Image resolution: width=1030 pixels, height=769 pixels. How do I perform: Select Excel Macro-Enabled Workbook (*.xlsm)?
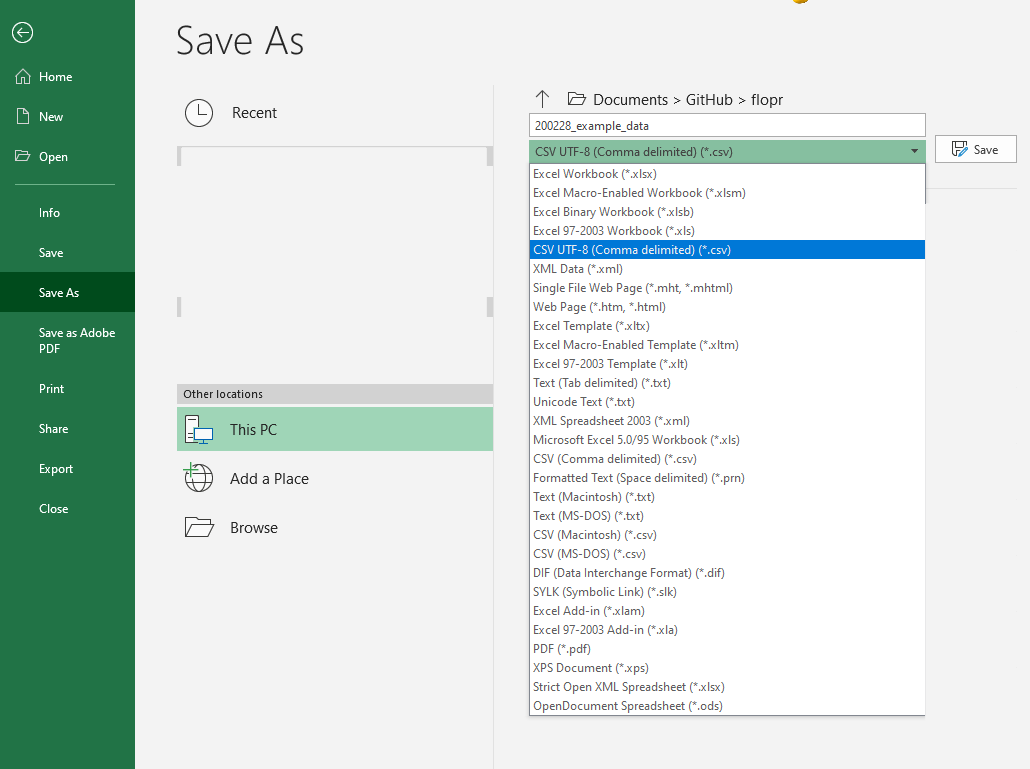[x=727, y=193]
